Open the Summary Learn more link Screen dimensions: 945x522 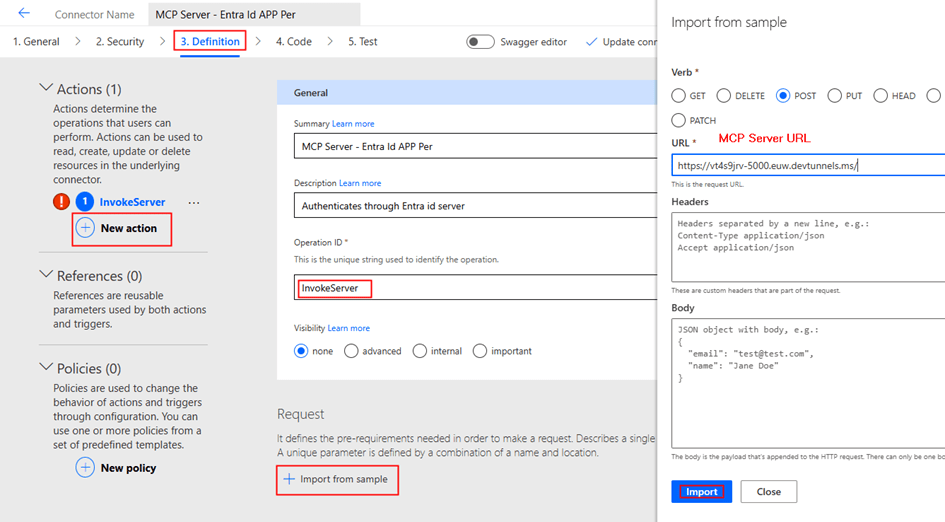coord(353,124)
